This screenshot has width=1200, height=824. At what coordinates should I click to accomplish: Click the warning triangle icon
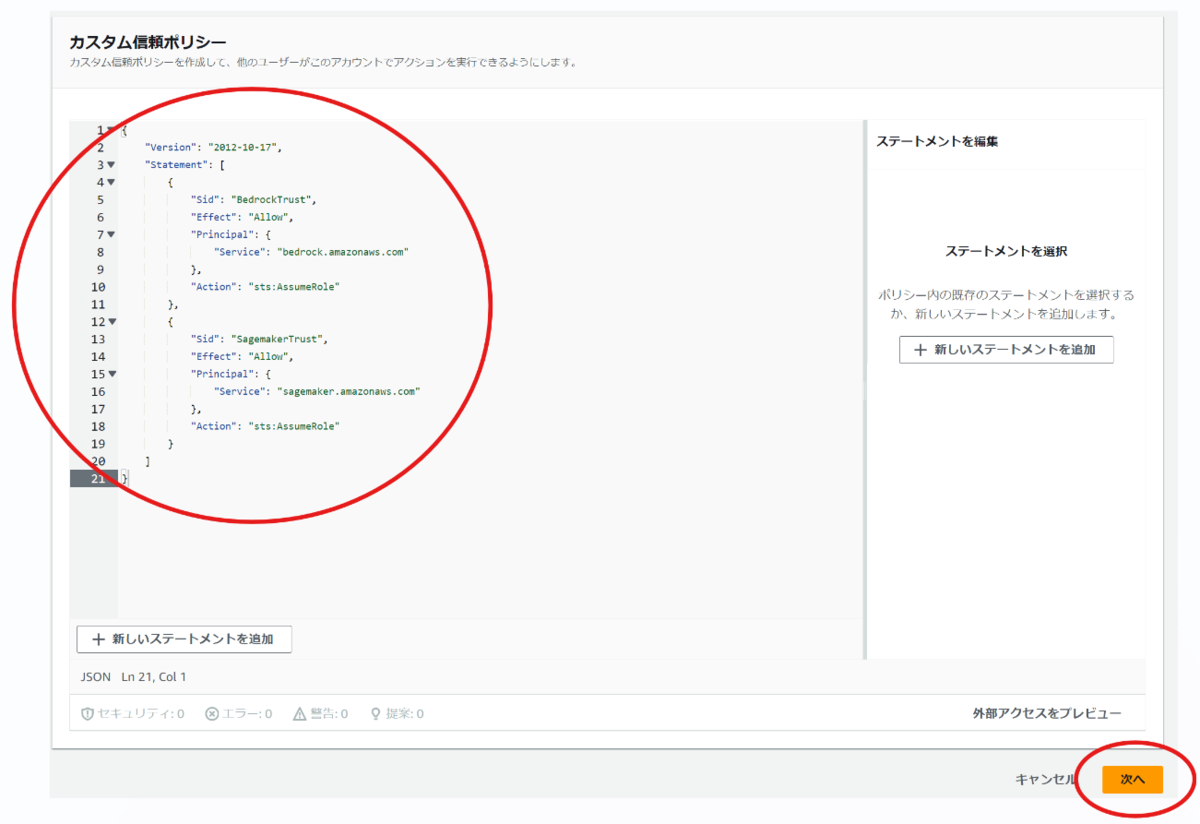[300, 714]
